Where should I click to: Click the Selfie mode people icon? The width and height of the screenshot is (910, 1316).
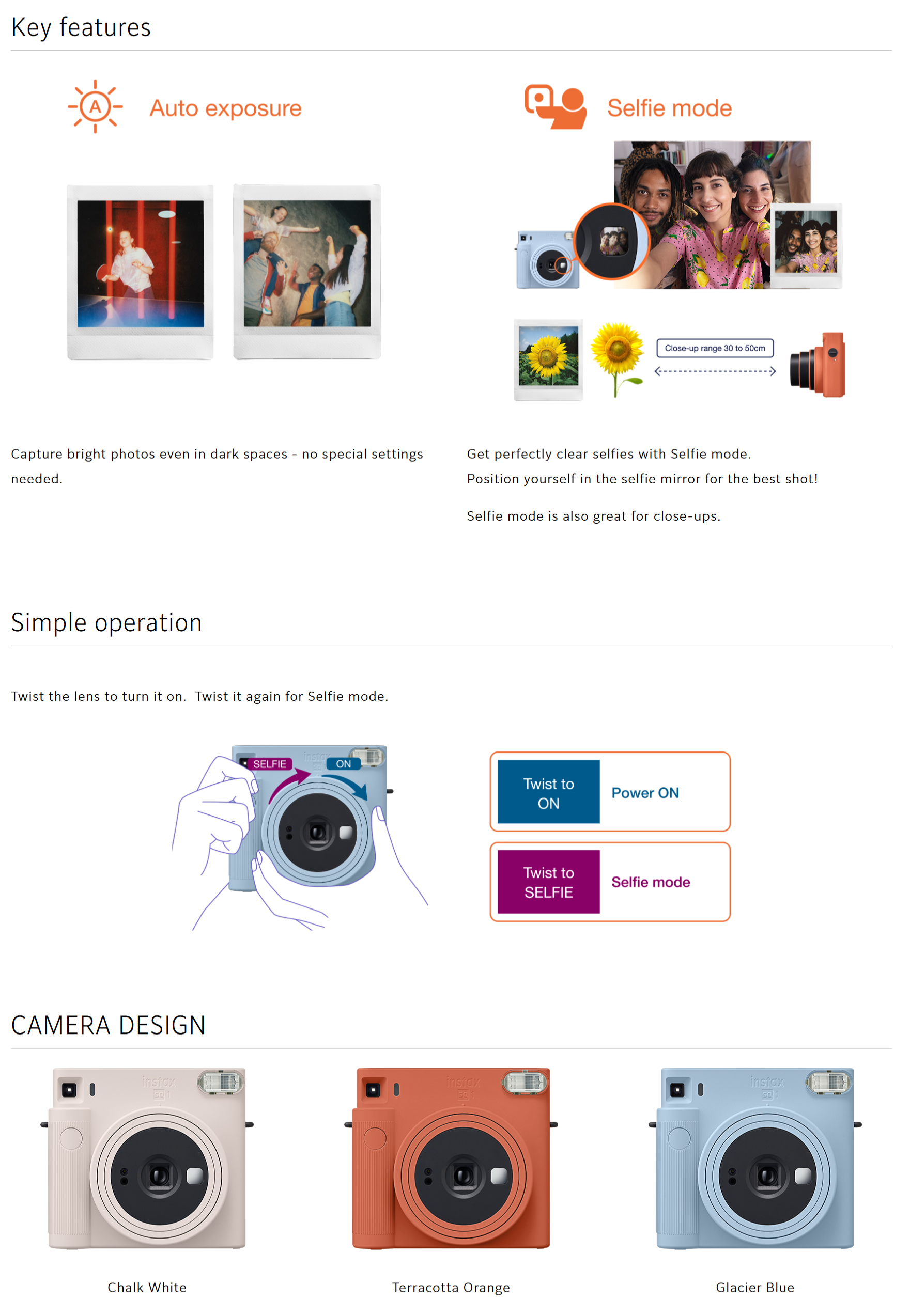tap(556, 106)
